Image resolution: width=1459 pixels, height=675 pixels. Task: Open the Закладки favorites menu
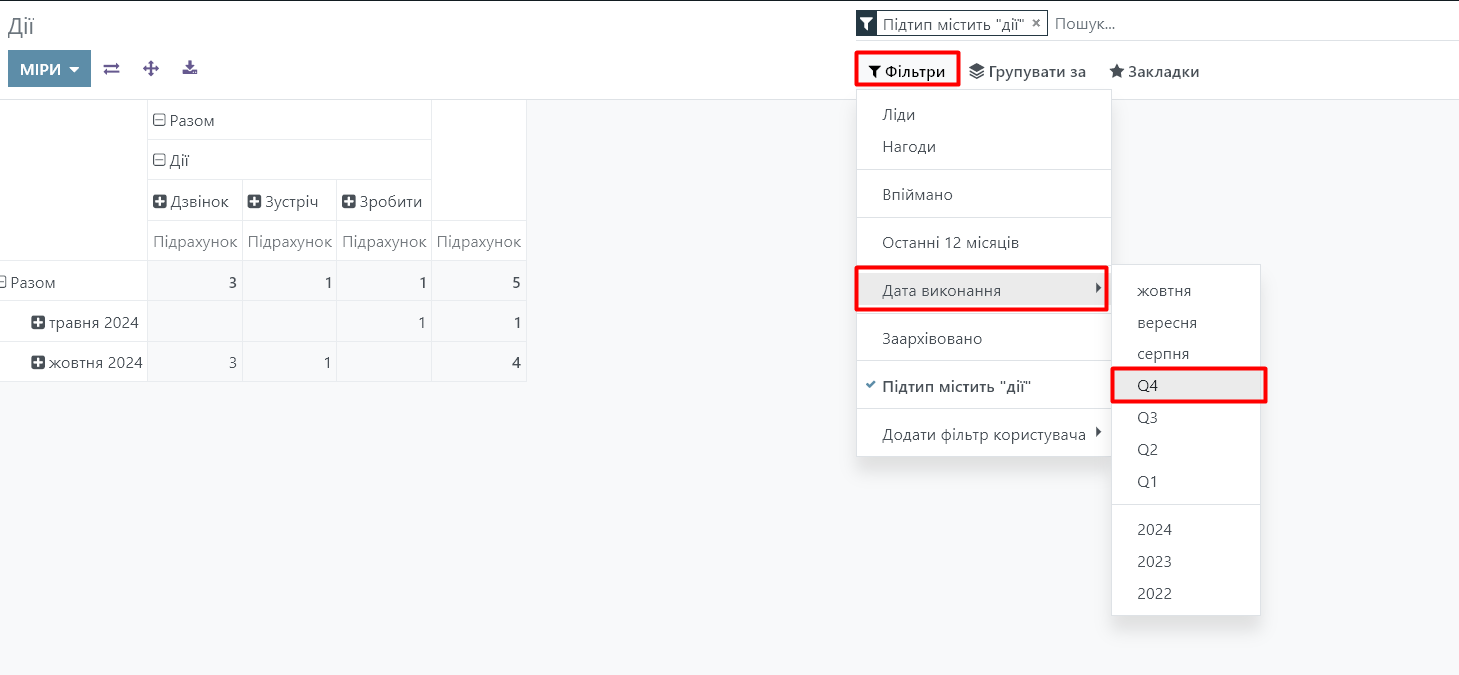click(x=1154, y=72)
